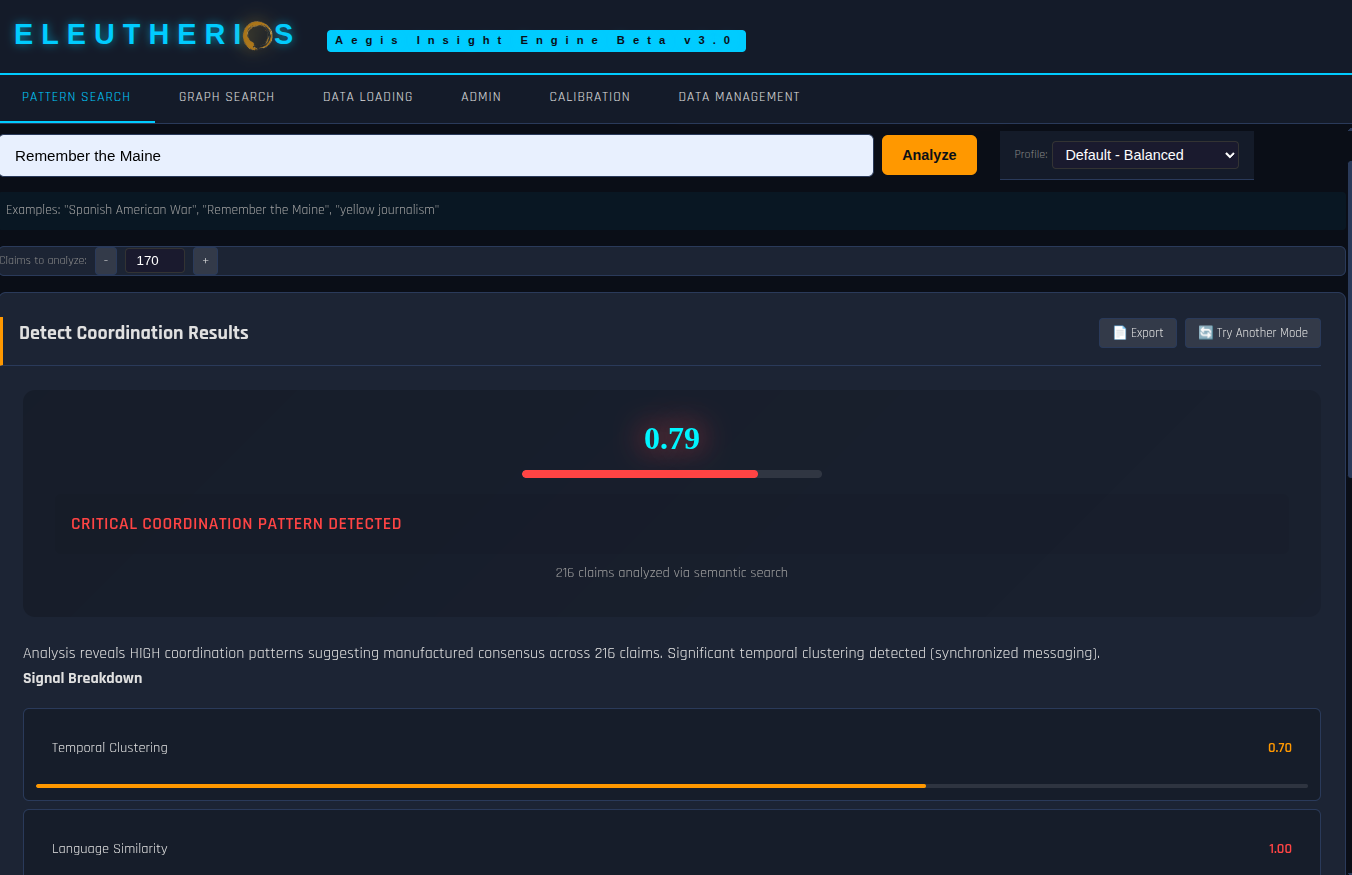This screenshot has height=875, width=1352.
Task: Open the Profile dropdown
Action: pyautogui.click(x=1144, y=155)
